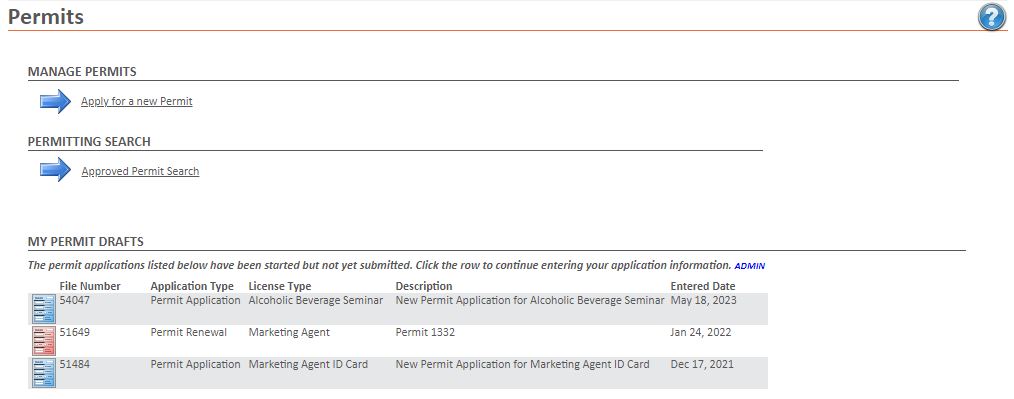
Task: Click description Permit 1332
Action: click(x=425, y=332)
